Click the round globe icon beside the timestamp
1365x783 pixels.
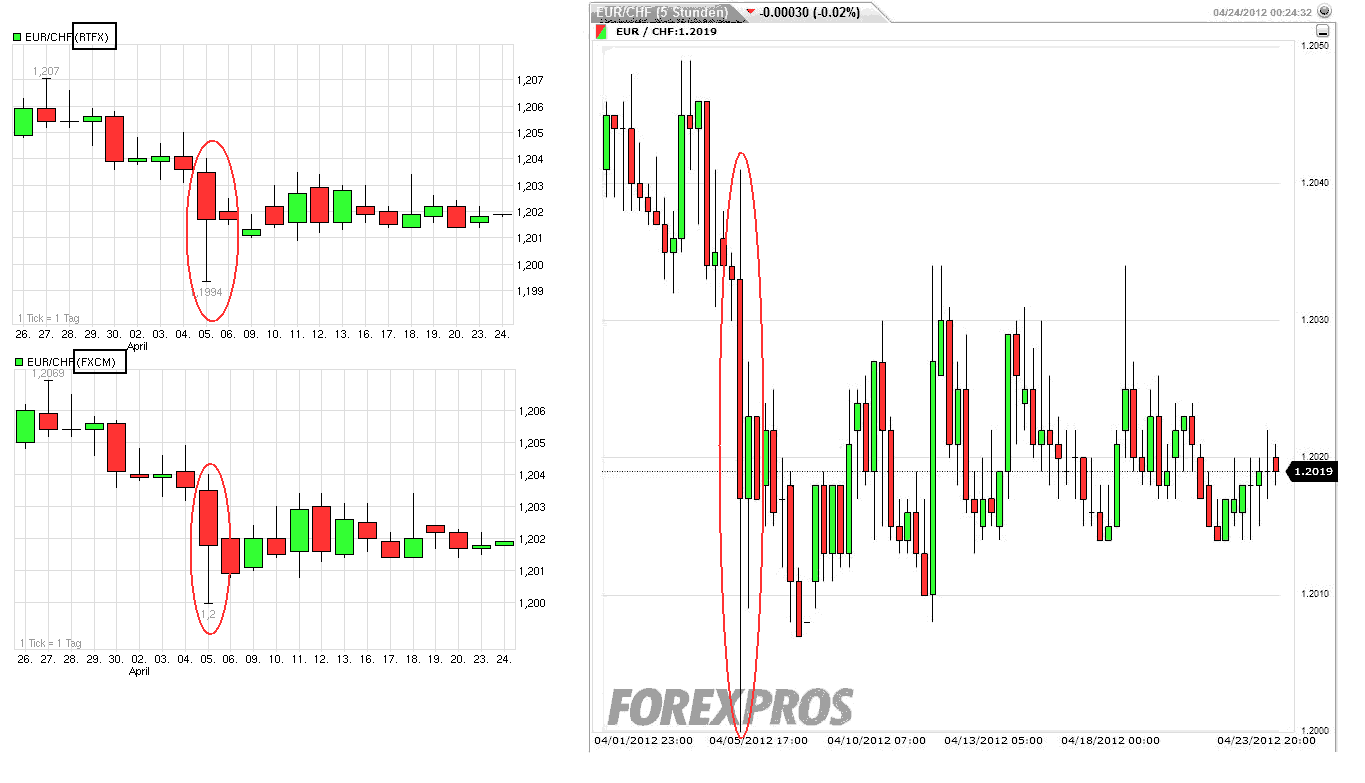coord(1325,12)
